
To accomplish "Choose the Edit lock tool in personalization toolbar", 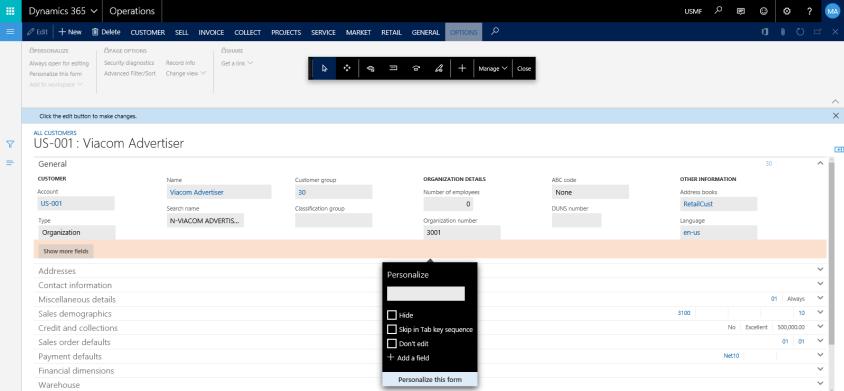I will tap(439, 68).
